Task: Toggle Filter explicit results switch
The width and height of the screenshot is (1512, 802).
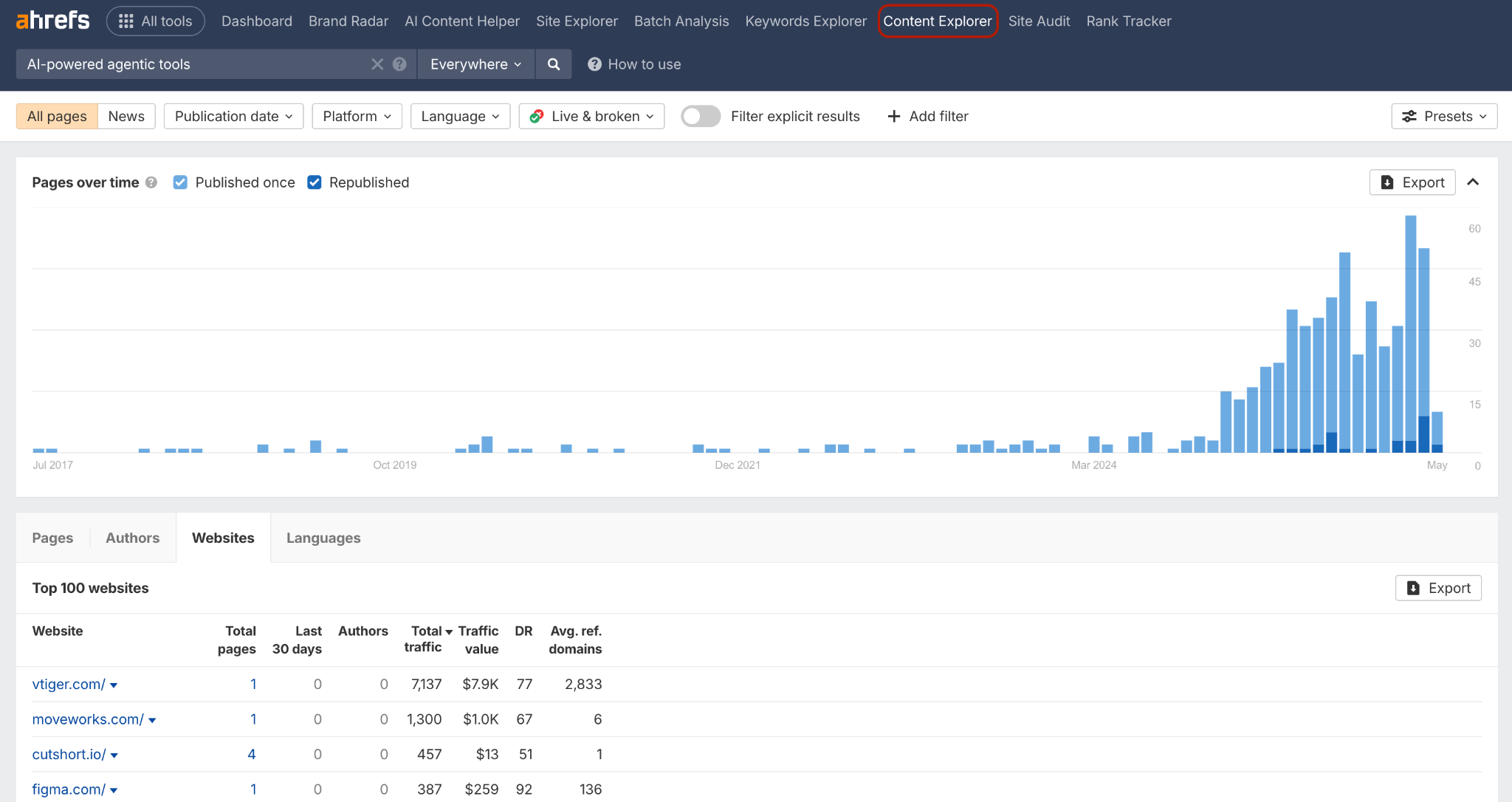Action: 701,116
